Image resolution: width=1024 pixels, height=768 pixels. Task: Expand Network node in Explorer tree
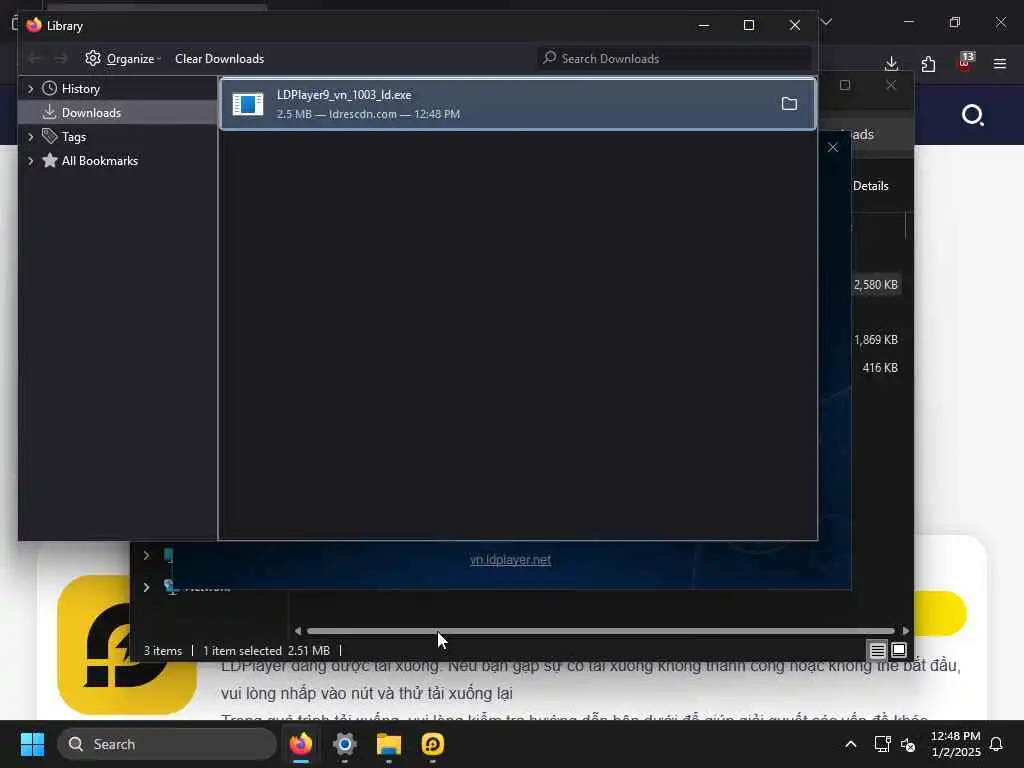coord(146,587)
